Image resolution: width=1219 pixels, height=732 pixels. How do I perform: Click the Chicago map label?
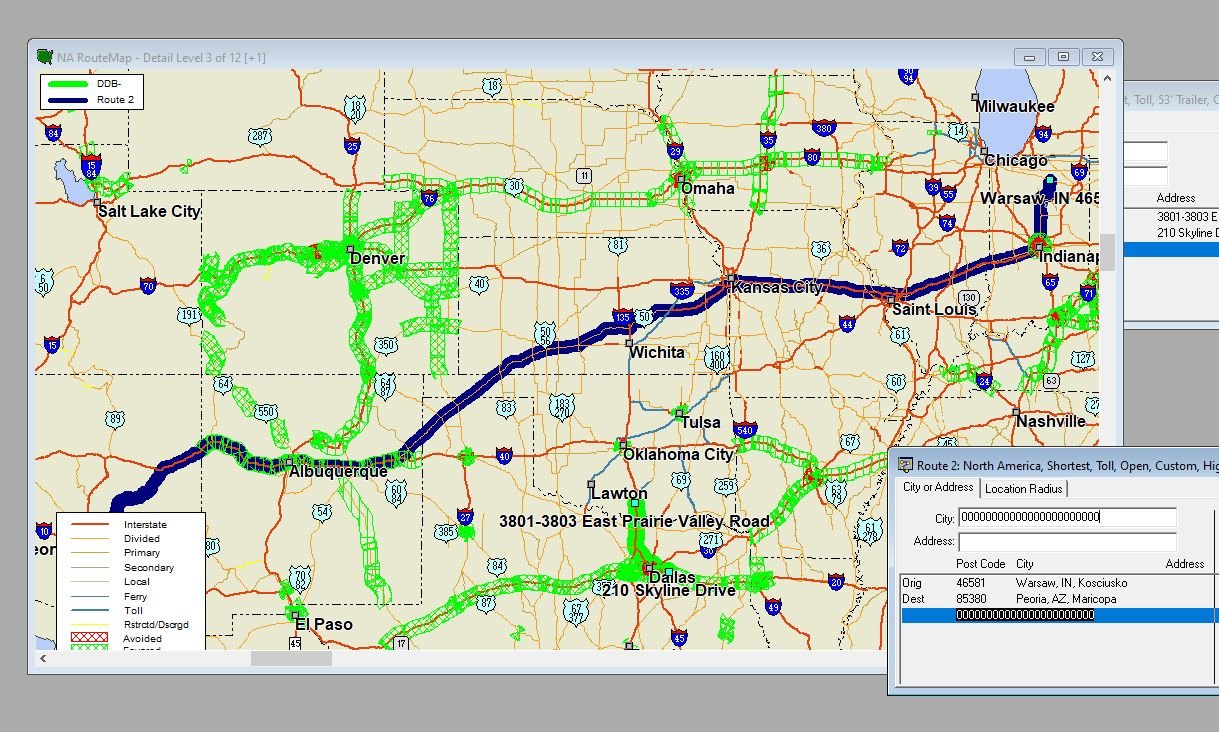1015,160
